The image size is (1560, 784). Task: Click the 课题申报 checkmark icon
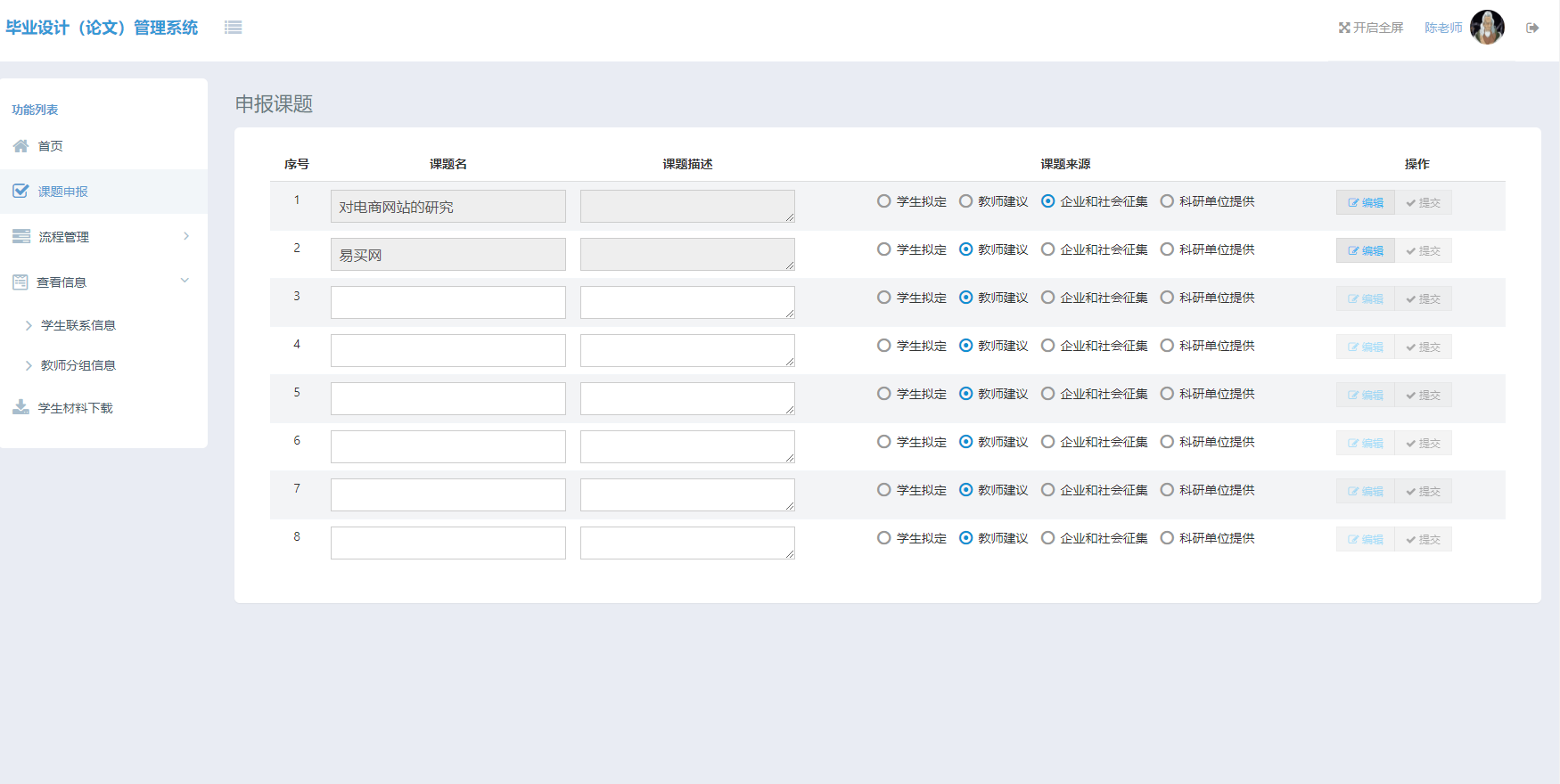21,191
